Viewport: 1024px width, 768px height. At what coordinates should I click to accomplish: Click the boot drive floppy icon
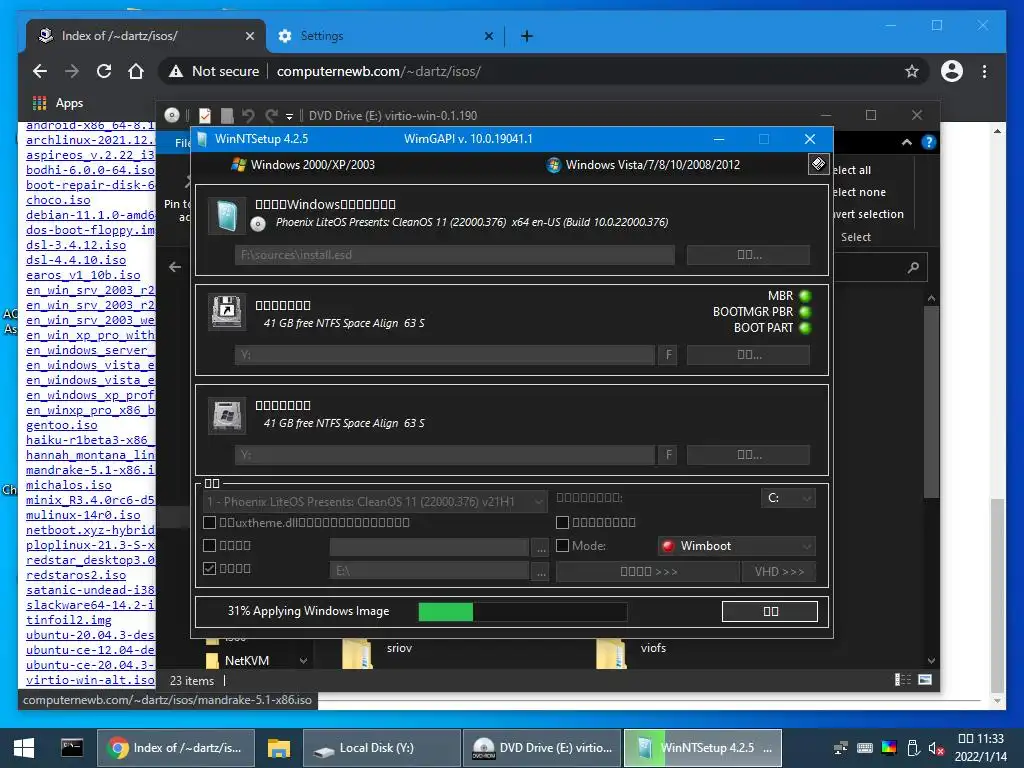tap(227, 311)
